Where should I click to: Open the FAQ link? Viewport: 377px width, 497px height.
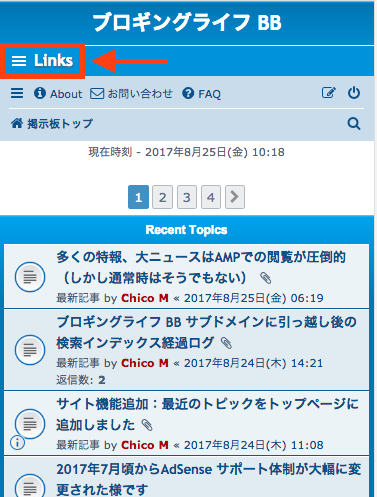(202, 94)
